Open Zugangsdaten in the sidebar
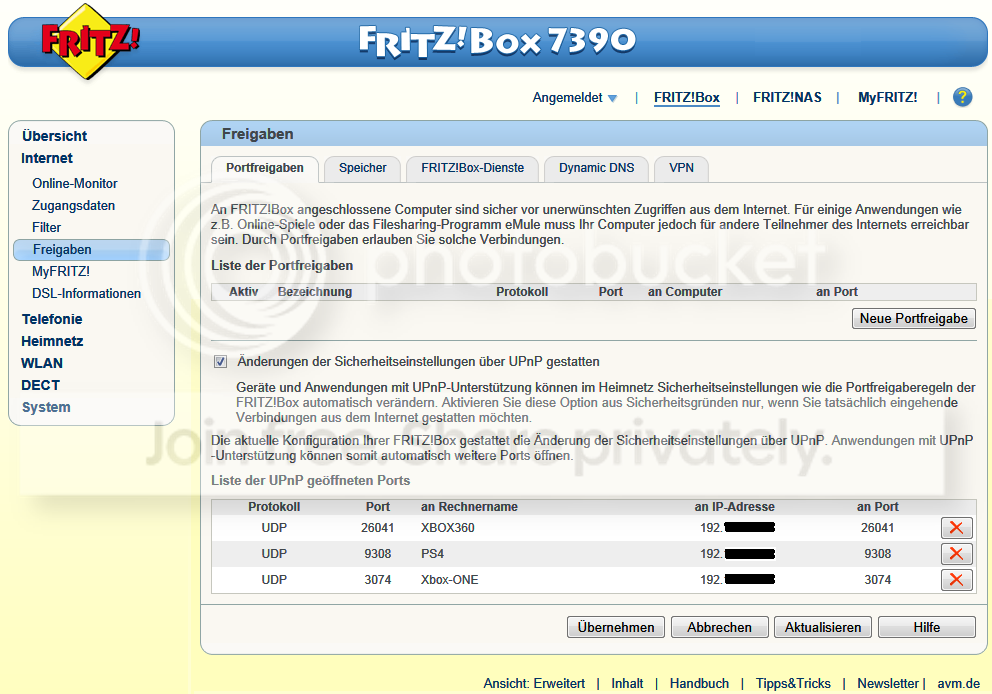Viewport: 992px width, 694px height. point(73,206)
